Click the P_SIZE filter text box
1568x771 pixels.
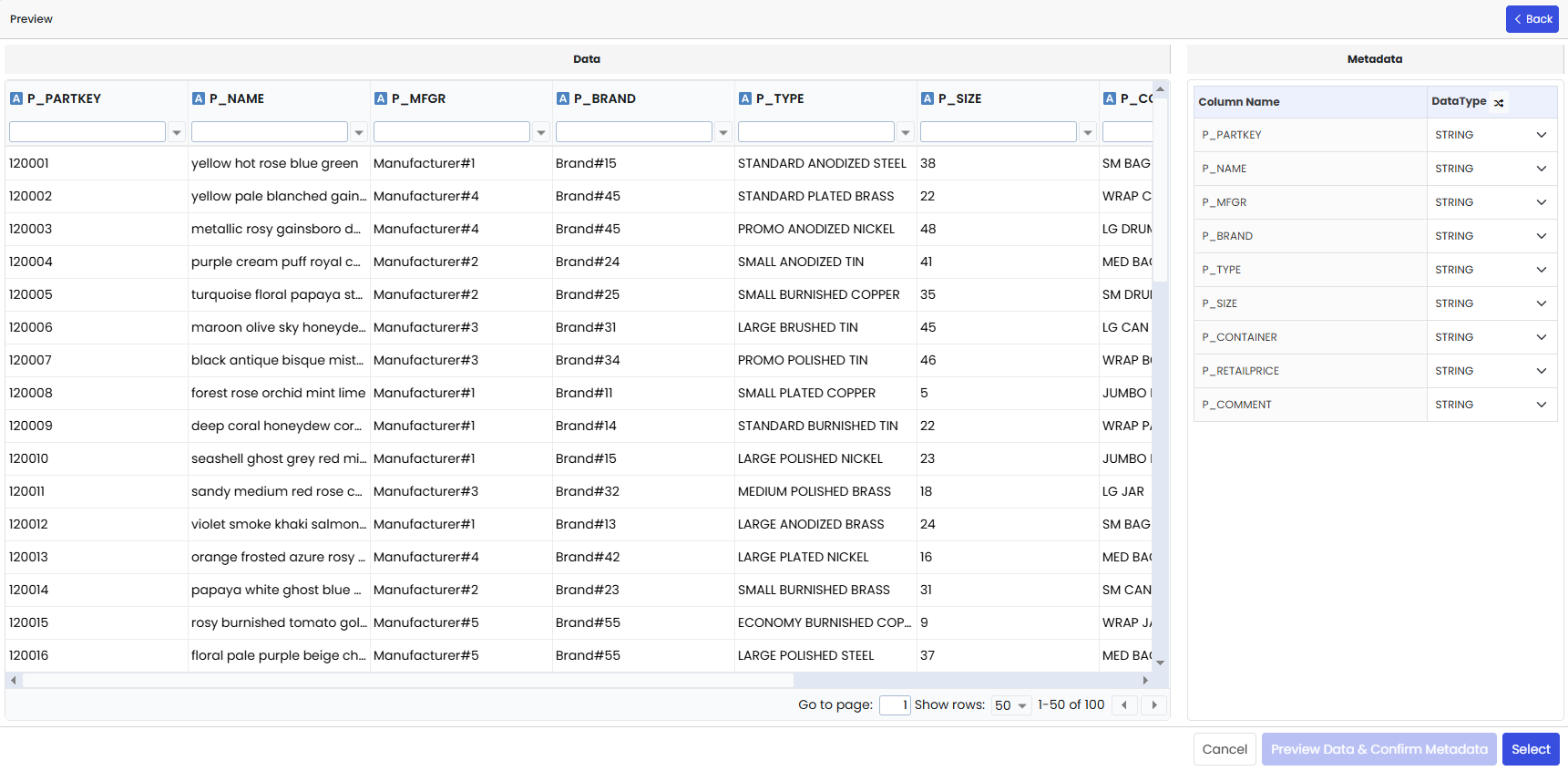pyautogui.click(x=999, y=132)
